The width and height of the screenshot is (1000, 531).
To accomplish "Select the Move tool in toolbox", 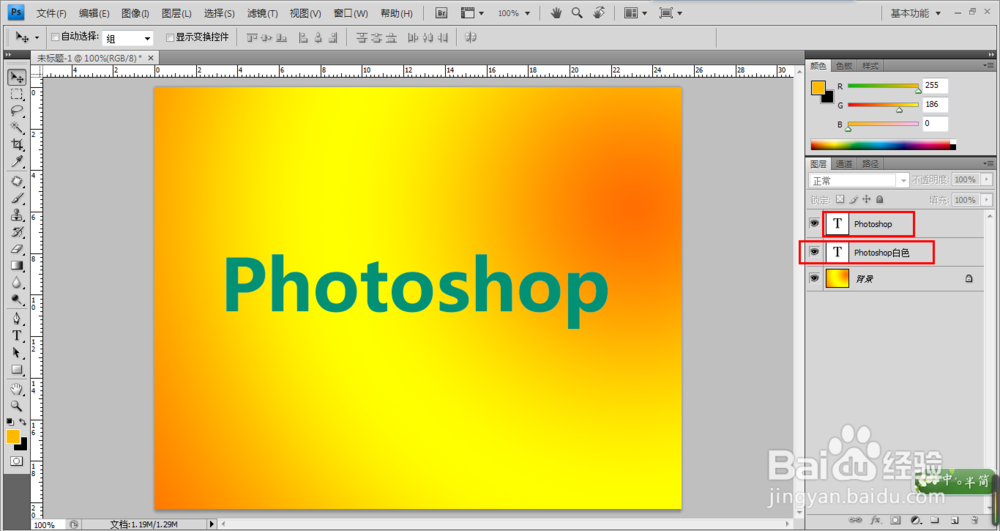I will coord(17,77).
